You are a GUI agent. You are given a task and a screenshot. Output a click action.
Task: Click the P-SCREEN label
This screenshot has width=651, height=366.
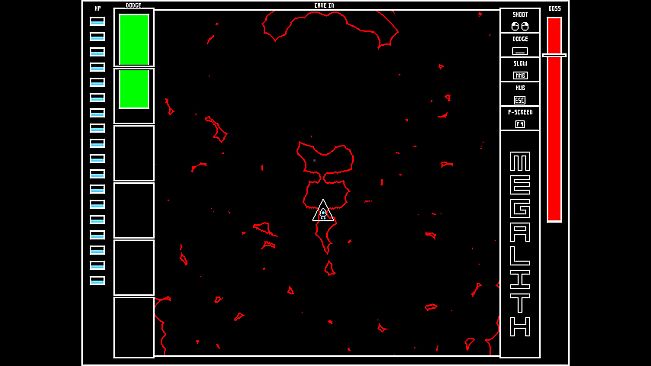(520, 112)
